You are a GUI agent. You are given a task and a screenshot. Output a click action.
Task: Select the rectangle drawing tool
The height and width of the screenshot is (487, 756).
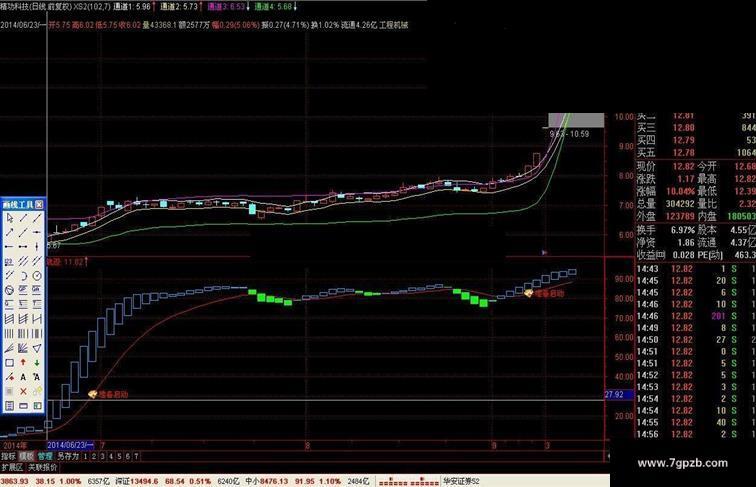point(9,363)
